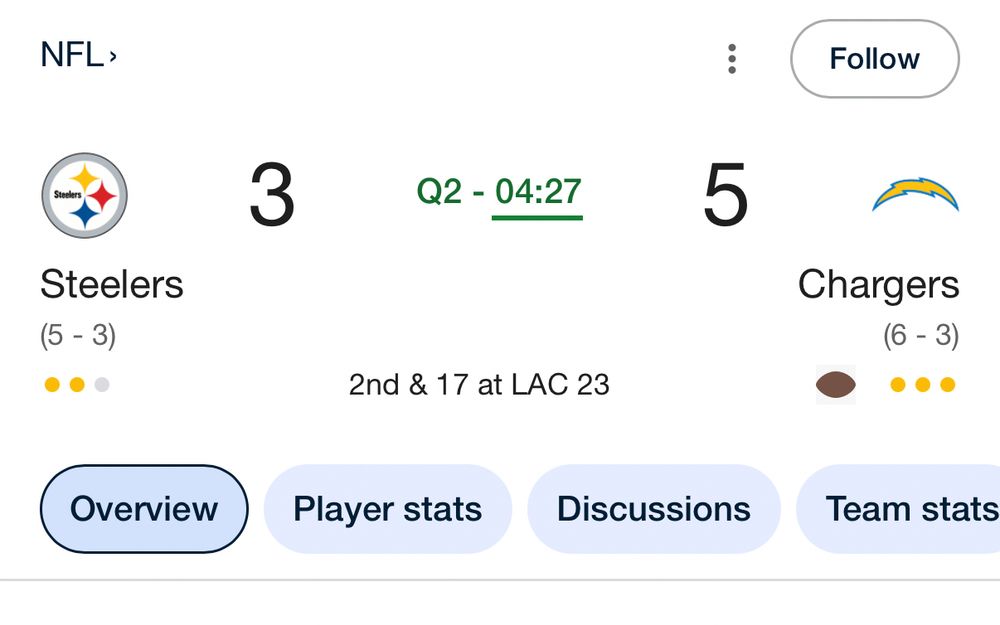Click the Steelers team name
This screenshot has width=1000, height=625.
112,285
